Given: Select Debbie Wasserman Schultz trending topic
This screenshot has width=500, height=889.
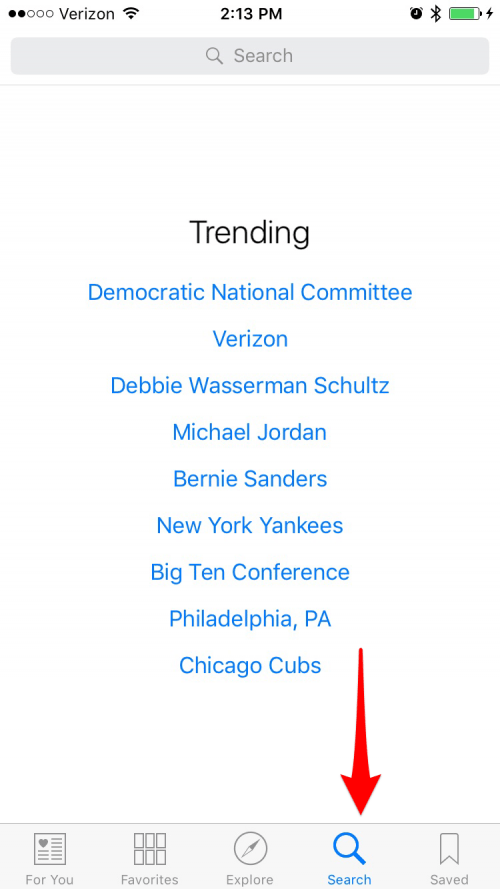Looking at the screenshot, I should [250, 386].
